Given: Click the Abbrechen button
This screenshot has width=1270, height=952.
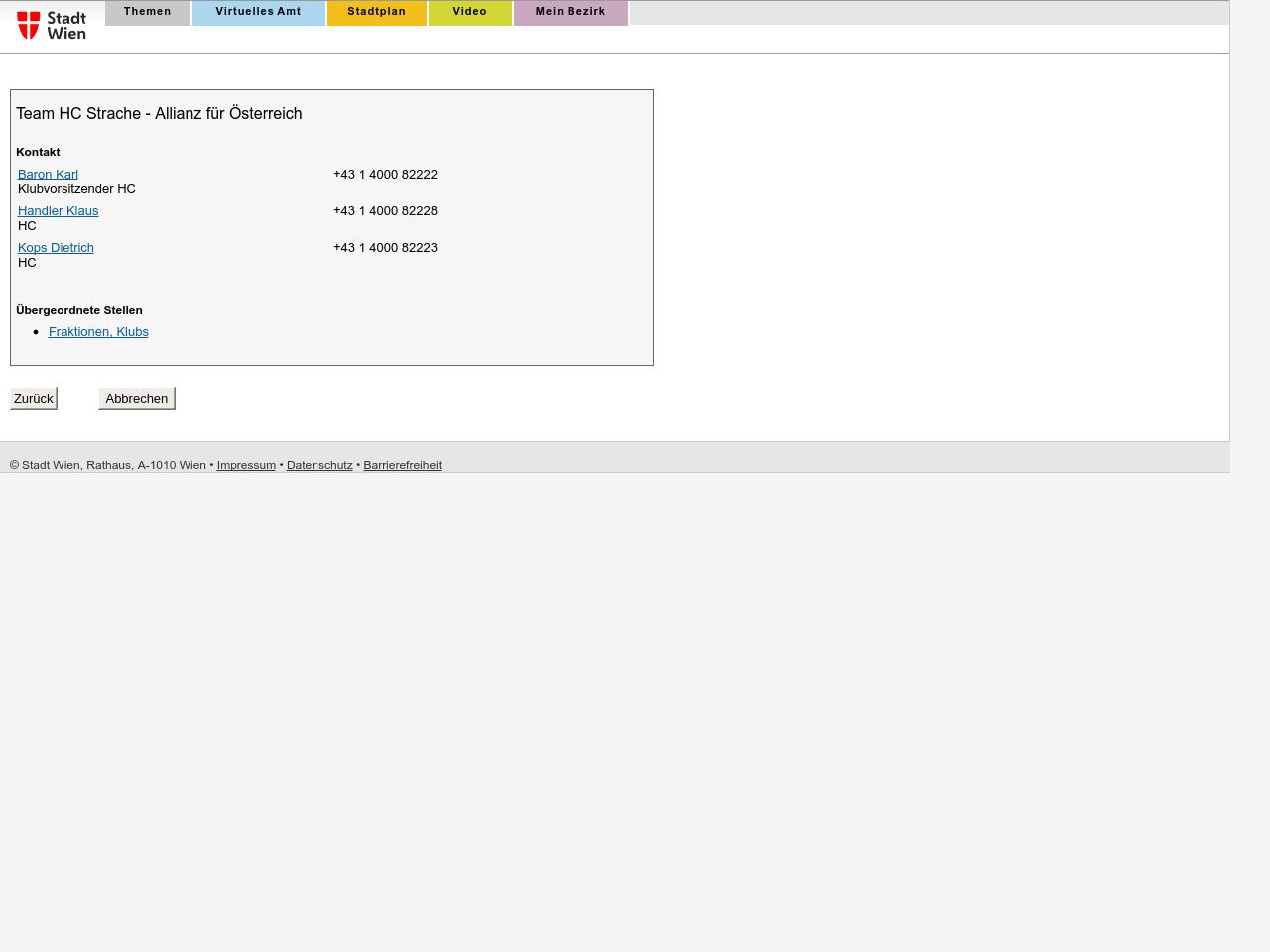Looking at the screenshot, I should pyautogui.click(x=137, y=398).
